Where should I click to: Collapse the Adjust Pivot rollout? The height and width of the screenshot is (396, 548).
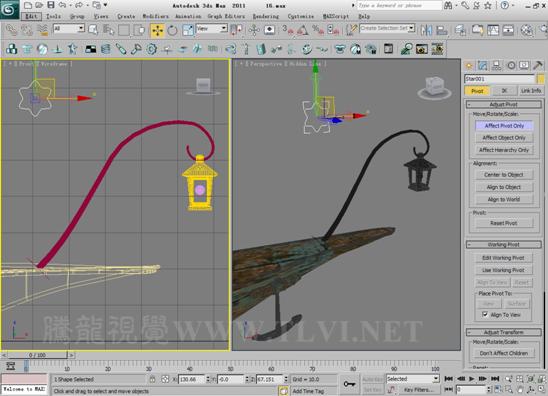(x=504, y=104)
